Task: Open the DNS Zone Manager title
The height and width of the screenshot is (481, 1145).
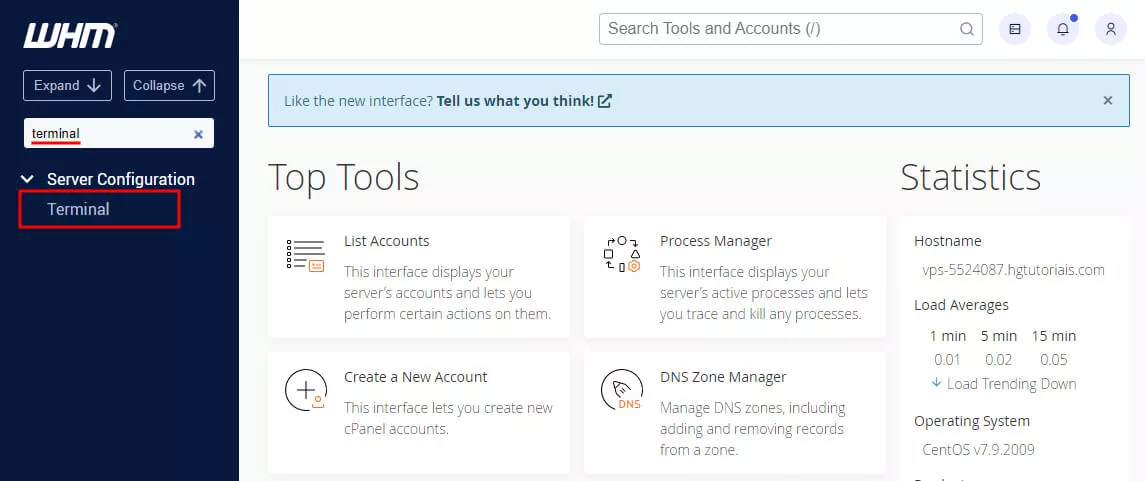Action: click(x=723, y=377)
